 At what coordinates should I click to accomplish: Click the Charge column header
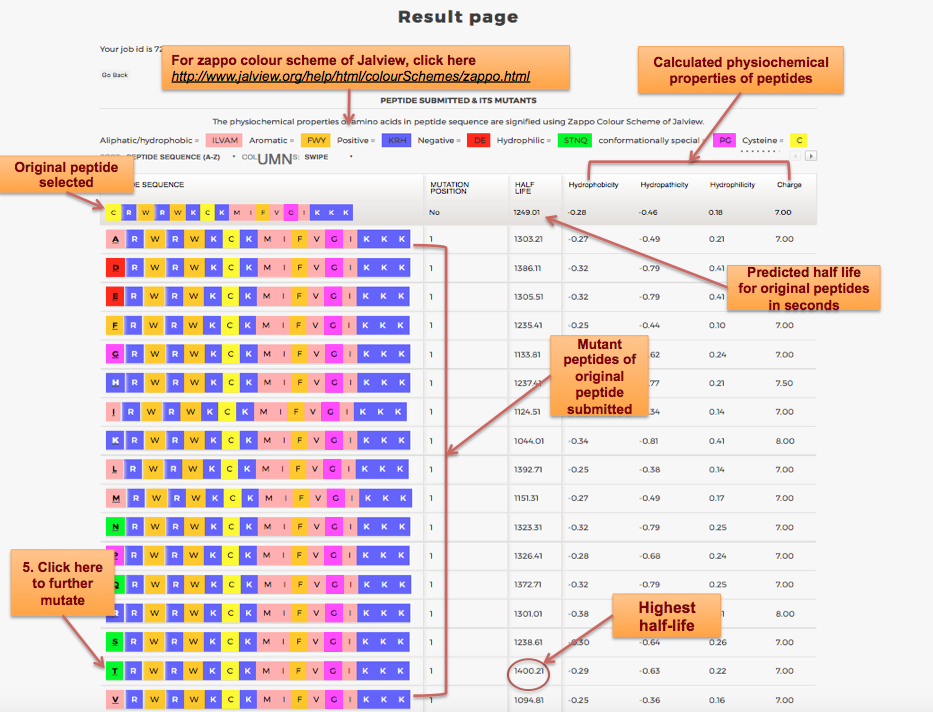pos(789,185)
